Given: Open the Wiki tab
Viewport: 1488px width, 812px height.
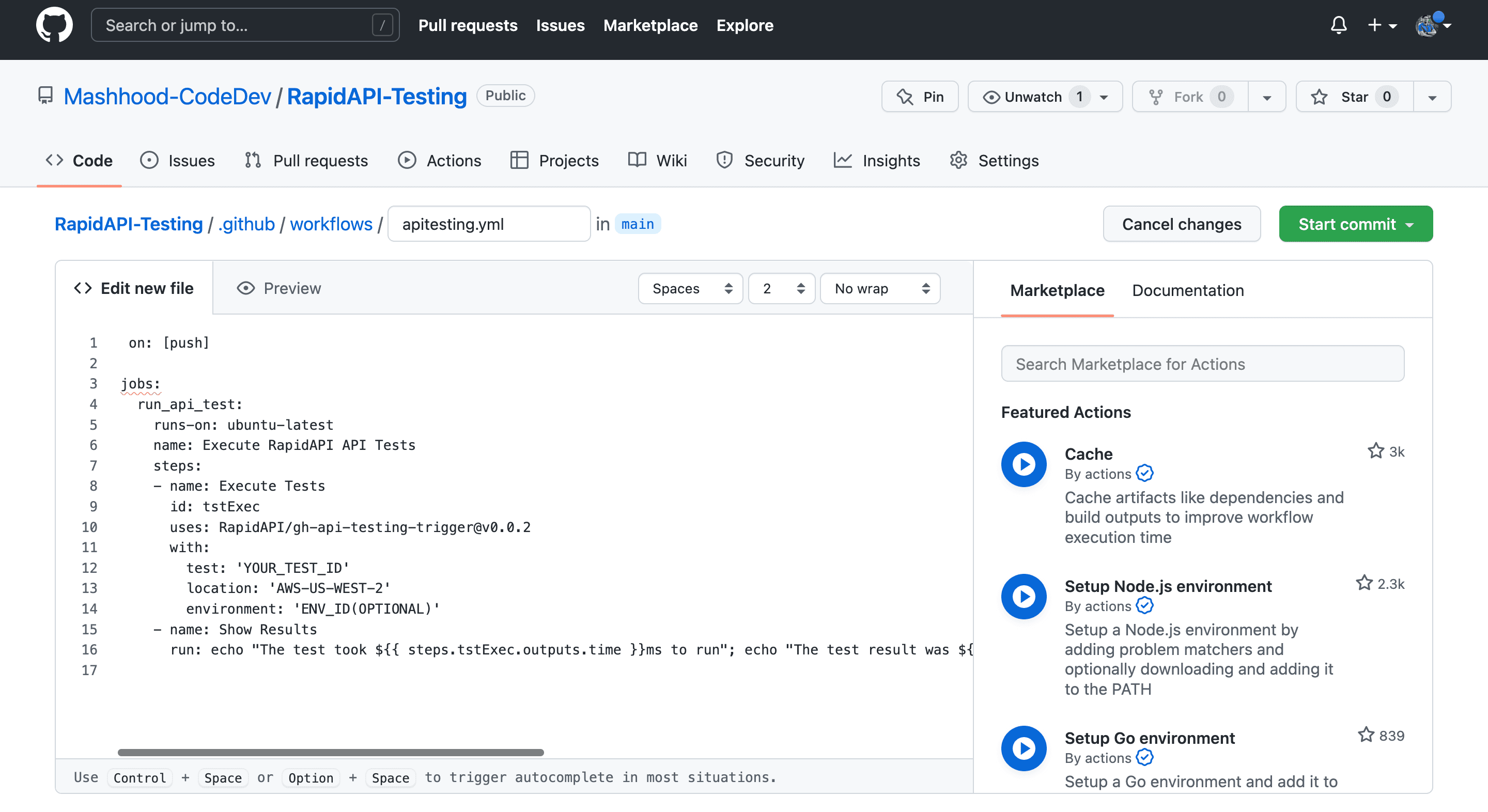Looking at the screenshot, I should [x=657, y=161].
